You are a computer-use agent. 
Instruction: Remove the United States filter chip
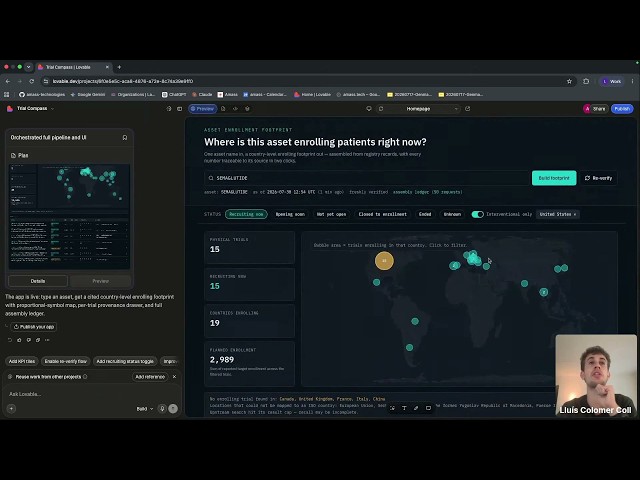[575, 214]
